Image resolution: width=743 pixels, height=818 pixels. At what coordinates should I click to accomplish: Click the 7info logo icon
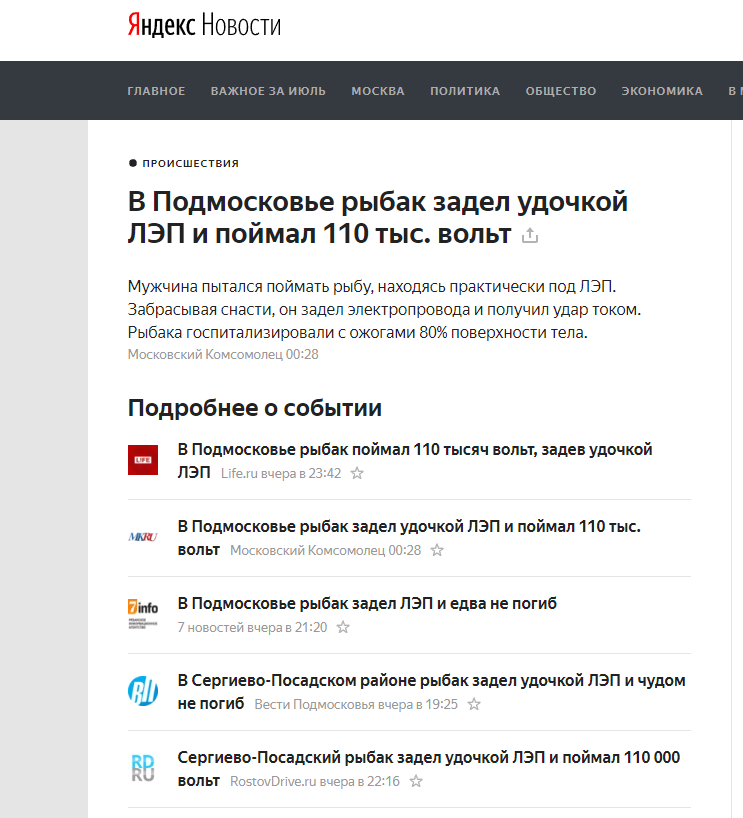(143, 614)
